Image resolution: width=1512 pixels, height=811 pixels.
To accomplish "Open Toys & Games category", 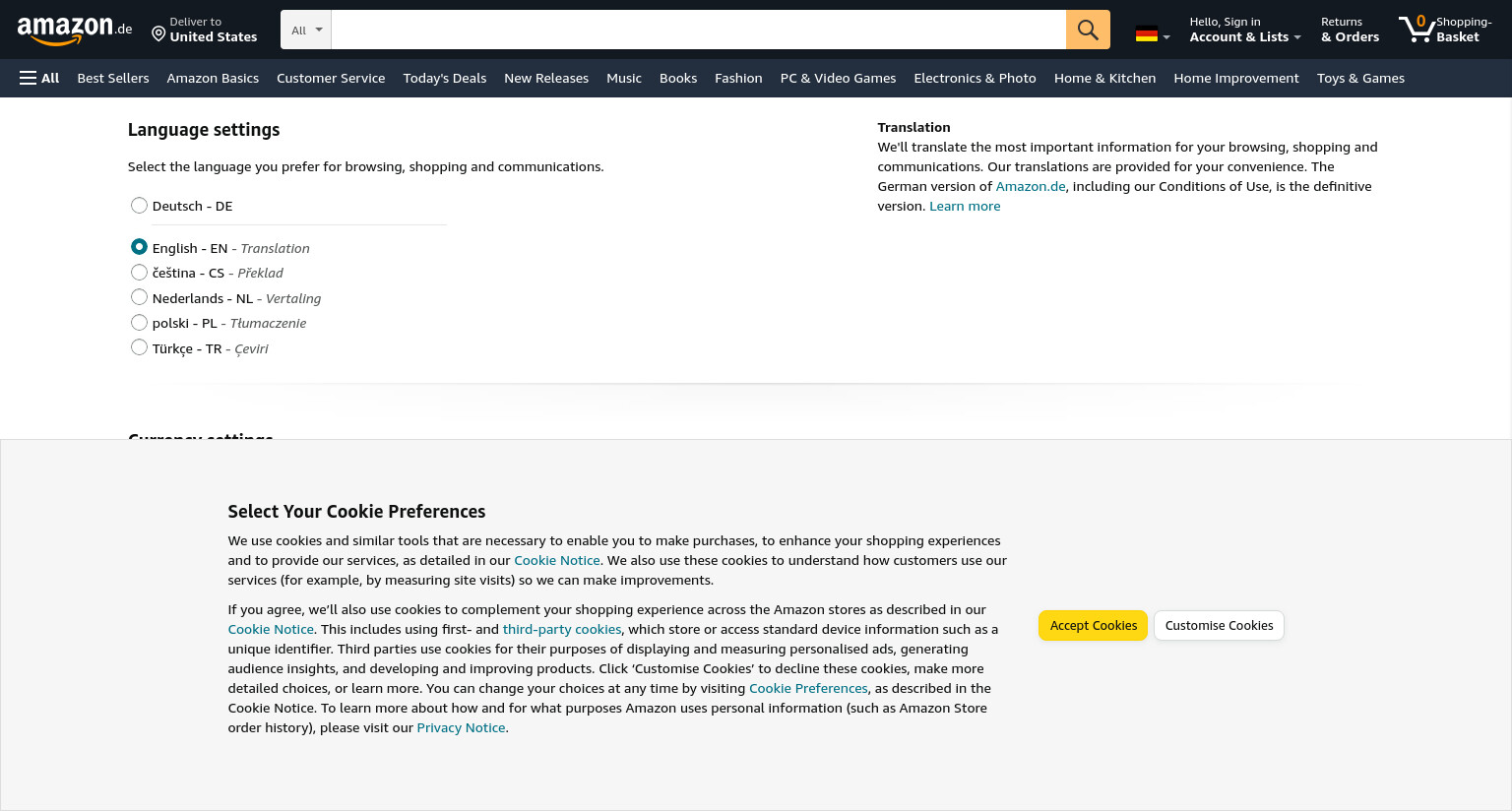I will click(1360, 78).
